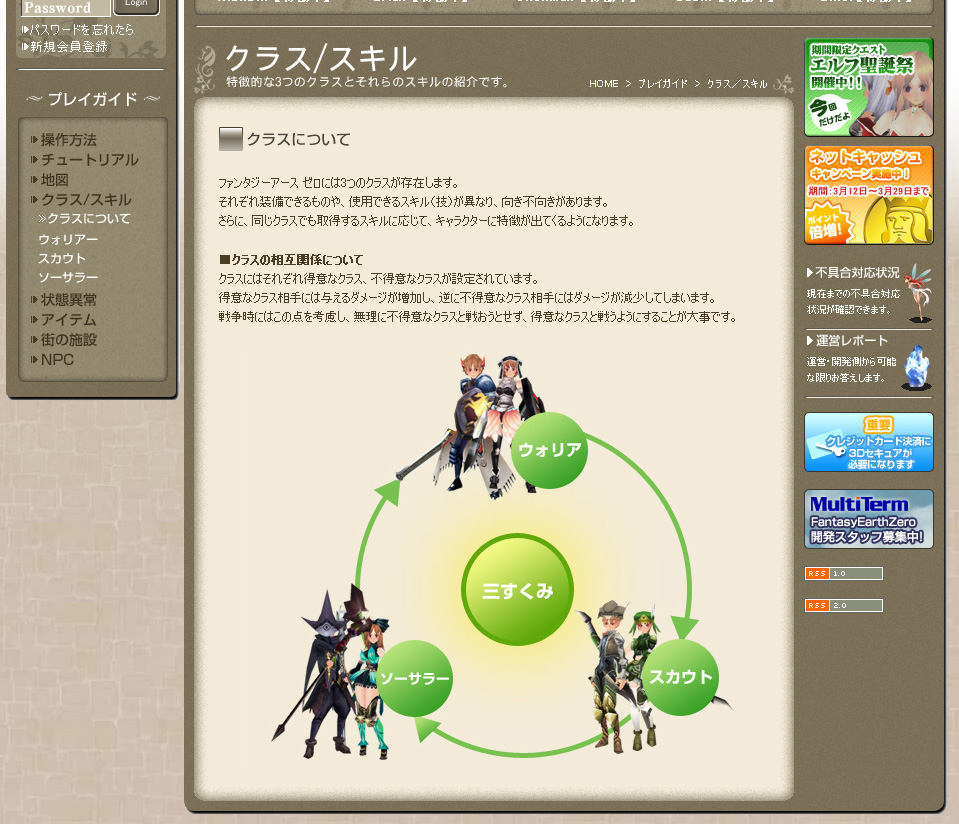
Task: Expand the 操作方法 sidebar item
Action: [68, 140]
